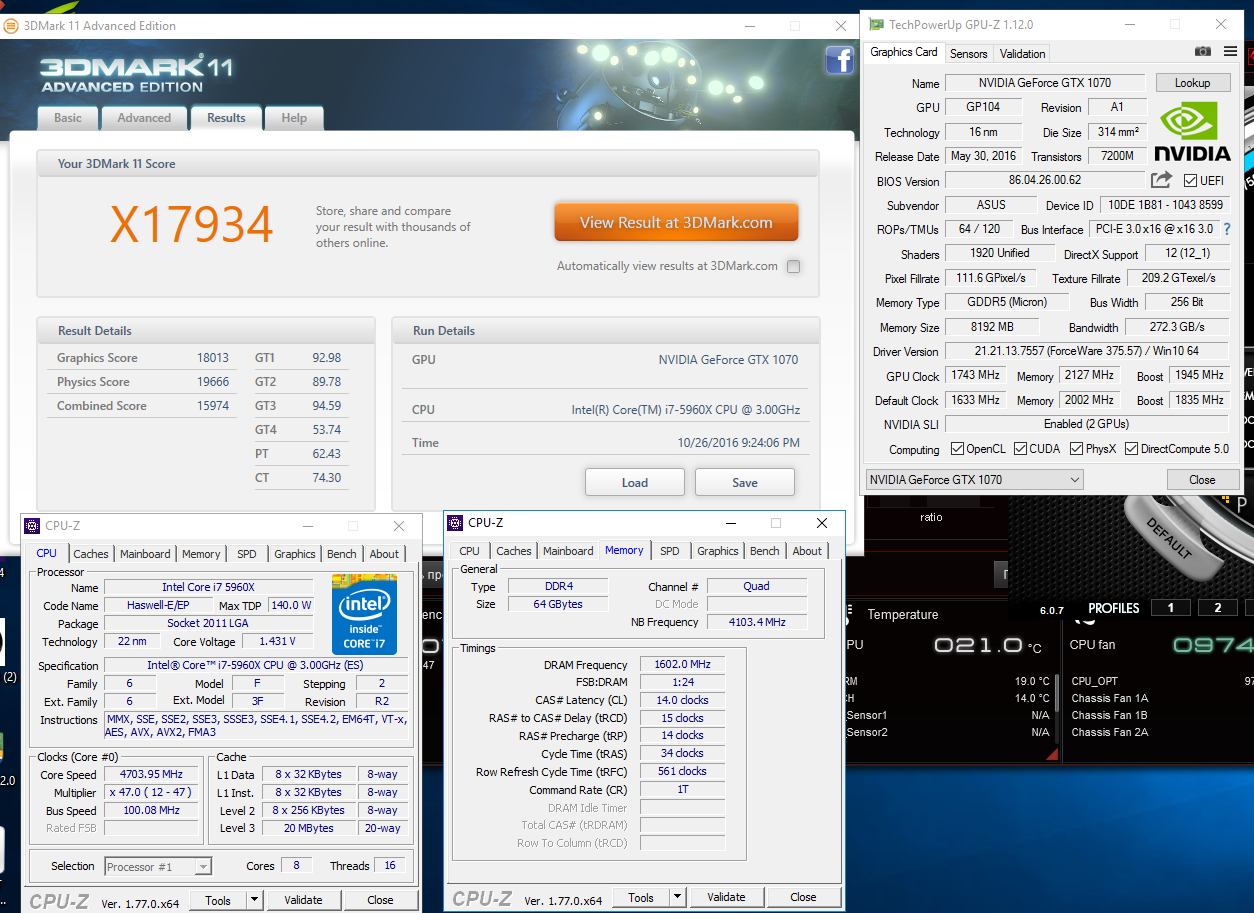Click the Combined Score value 15974
The width and height of the screenshot is (1254, 913).
pos(212,406)
